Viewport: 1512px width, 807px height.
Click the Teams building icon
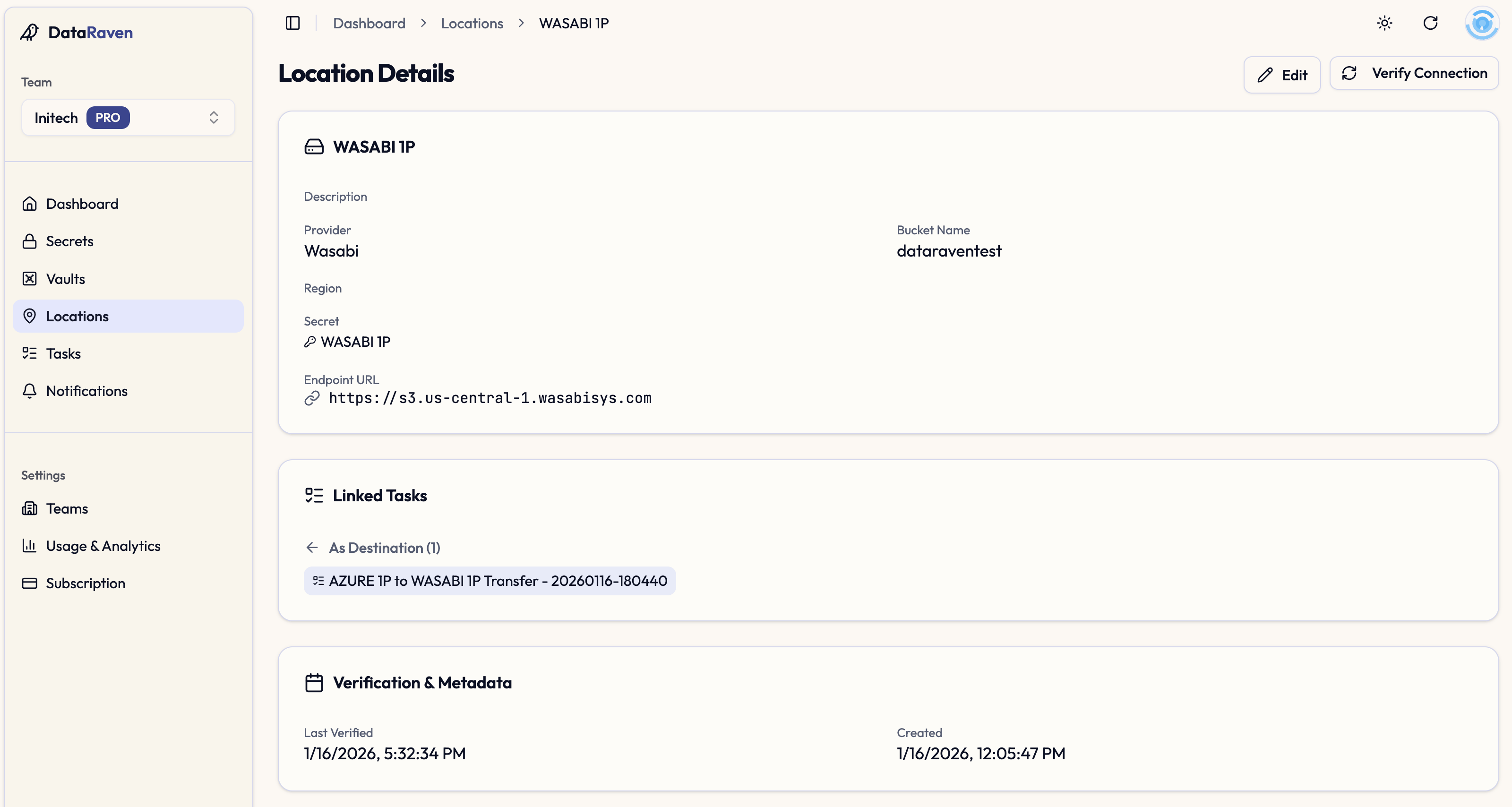pyautogui.click(x=29, y=508)
